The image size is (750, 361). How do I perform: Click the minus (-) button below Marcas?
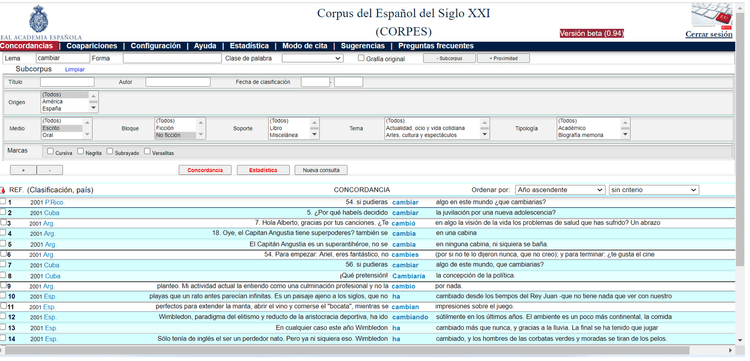50,170
